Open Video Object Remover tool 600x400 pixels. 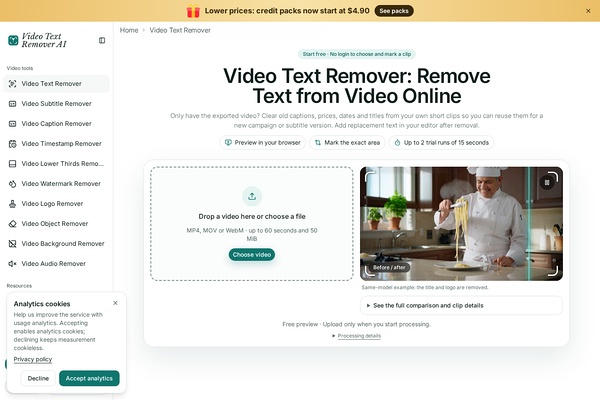pos(56,224)
